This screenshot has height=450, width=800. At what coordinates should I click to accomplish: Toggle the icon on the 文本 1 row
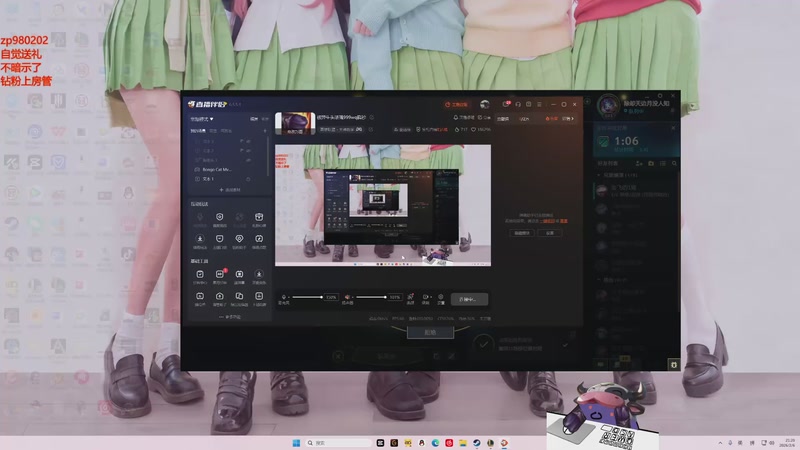248,179
